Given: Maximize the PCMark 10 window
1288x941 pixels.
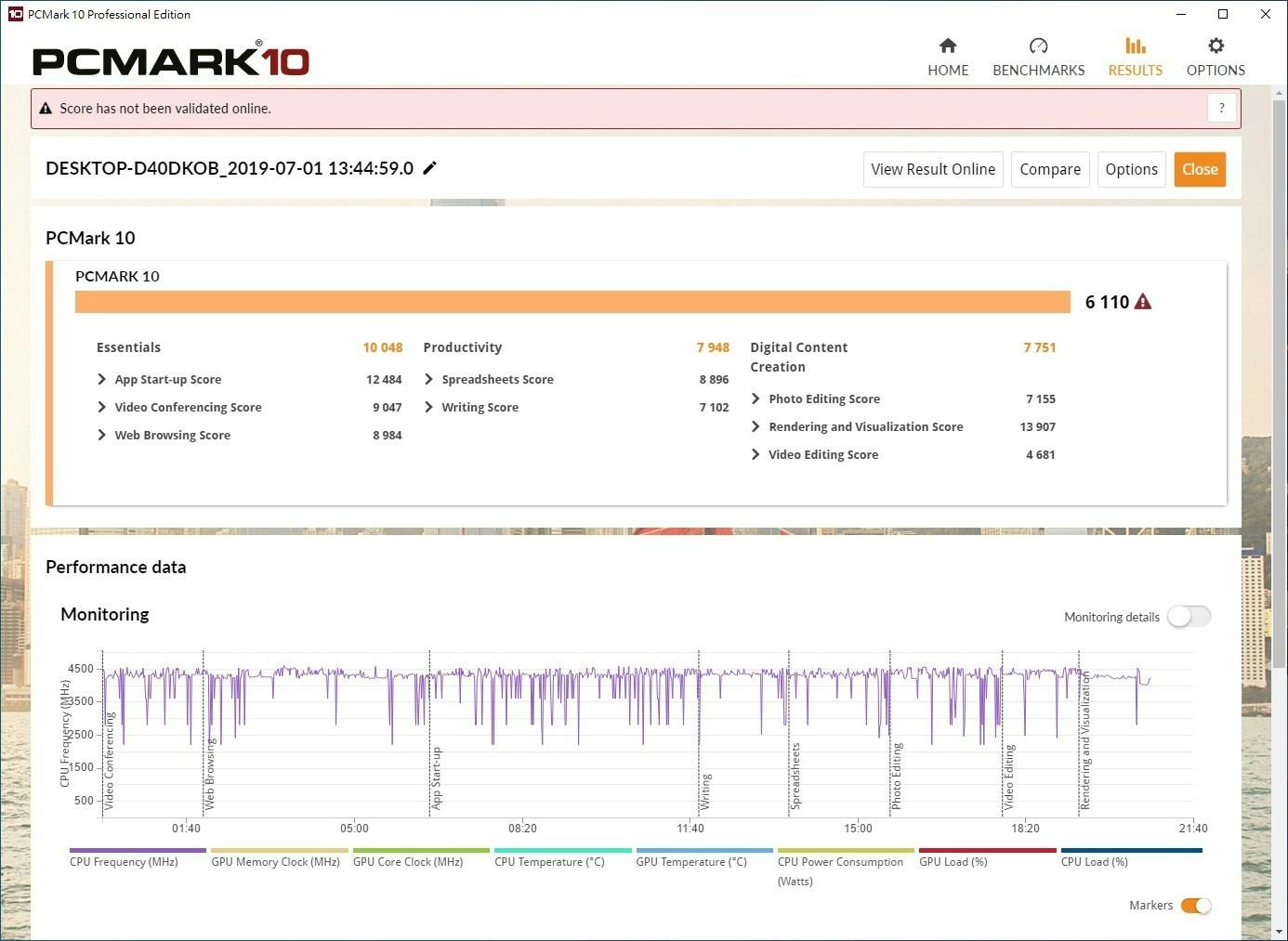Looking at the screenshot, I should (1223, 14).
